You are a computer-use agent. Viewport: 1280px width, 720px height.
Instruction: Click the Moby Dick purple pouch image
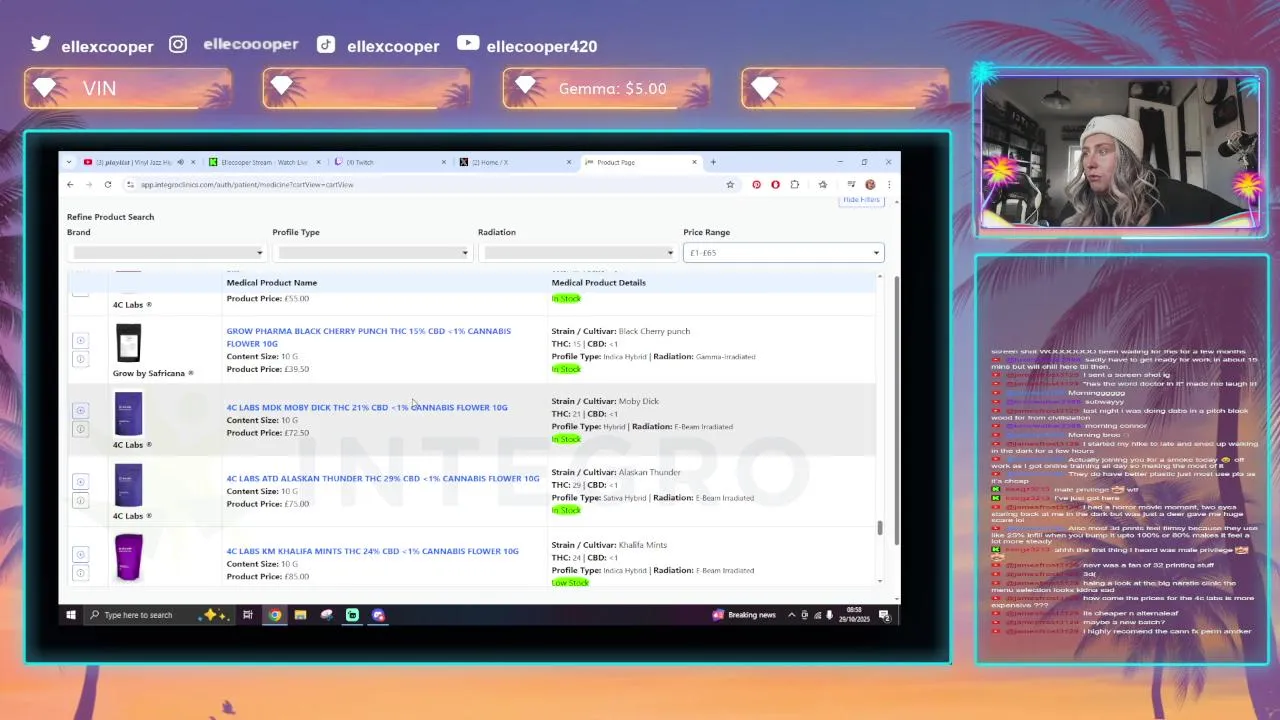[128, 414]
